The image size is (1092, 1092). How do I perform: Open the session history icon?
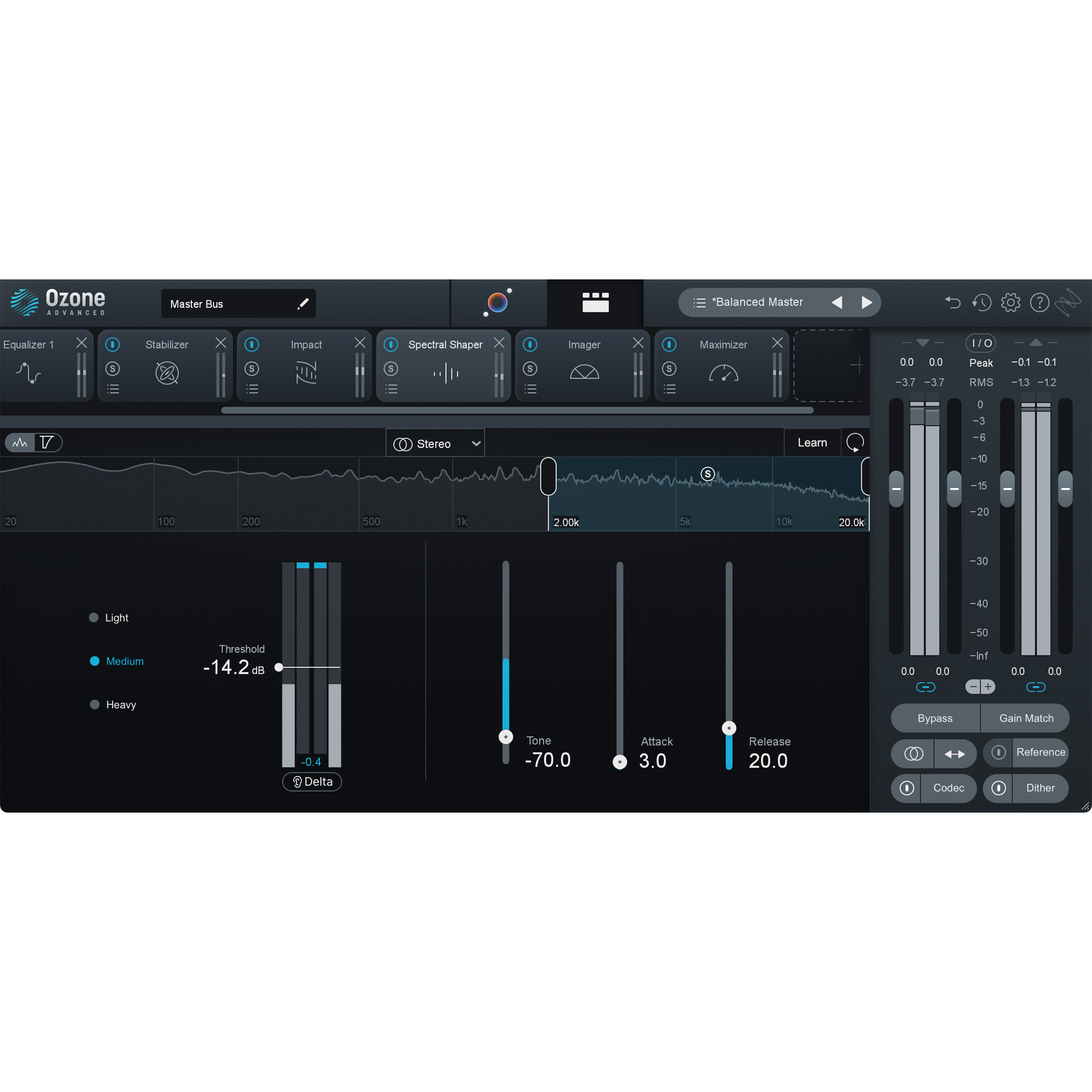982,302
